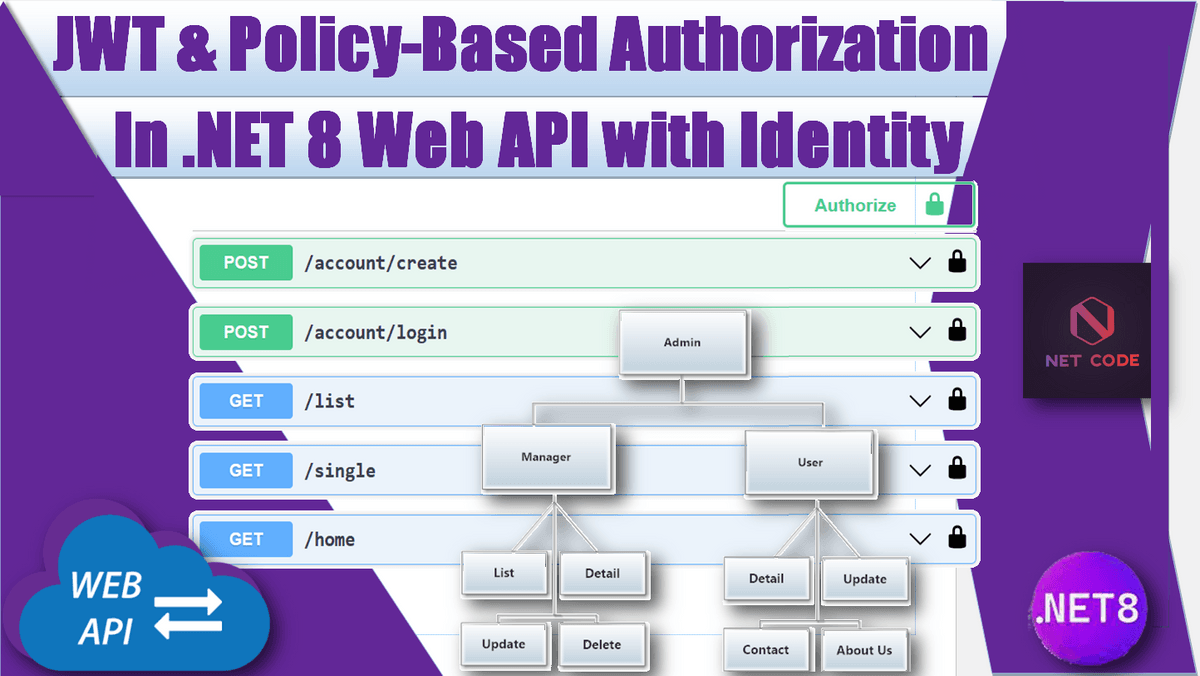Click the Contact box under User
Screen dimensions: 1200x676
(x=766, y=650)
